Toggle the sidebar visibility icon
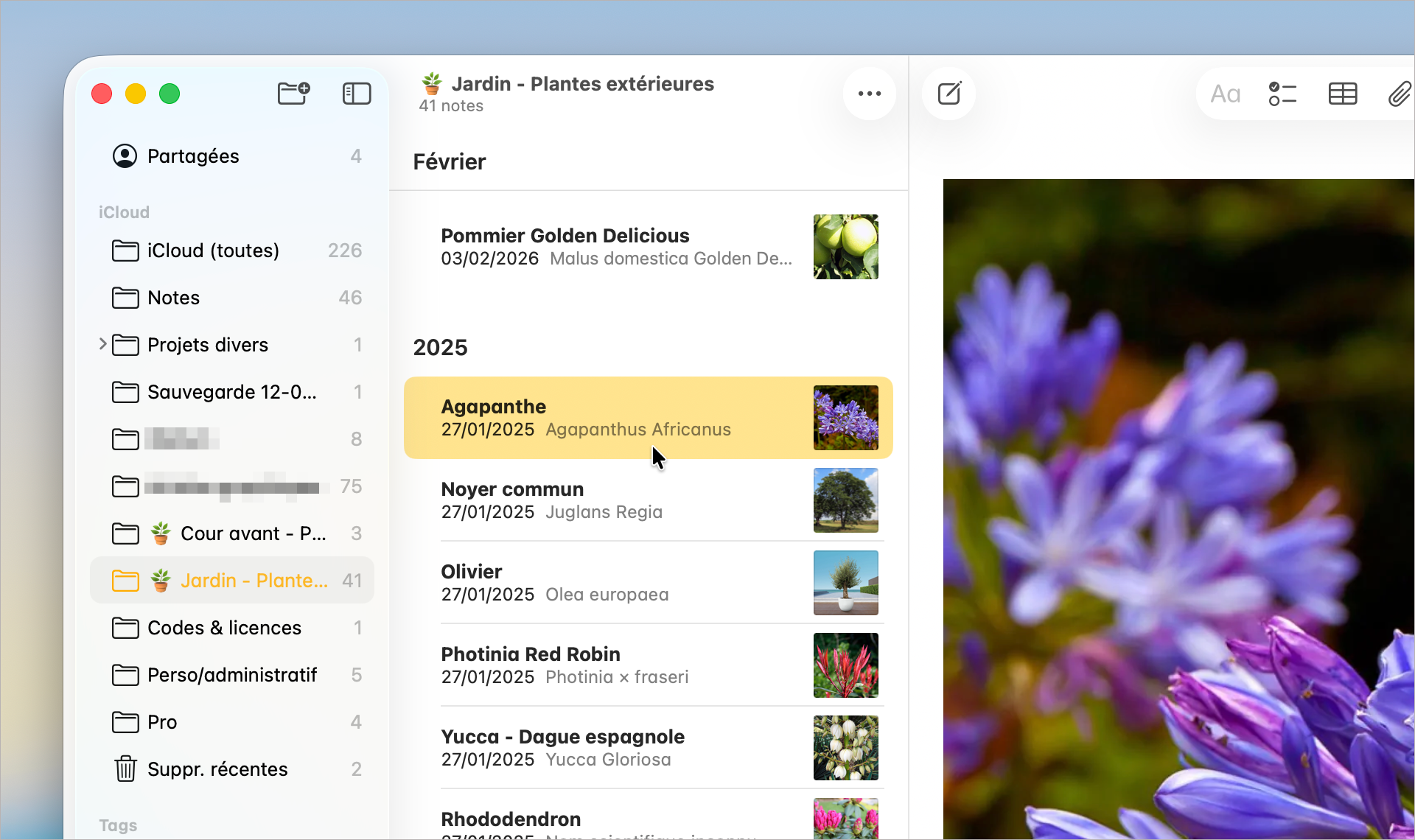The height and width of the screenshot is (840, 1415). tap(357, 94)
